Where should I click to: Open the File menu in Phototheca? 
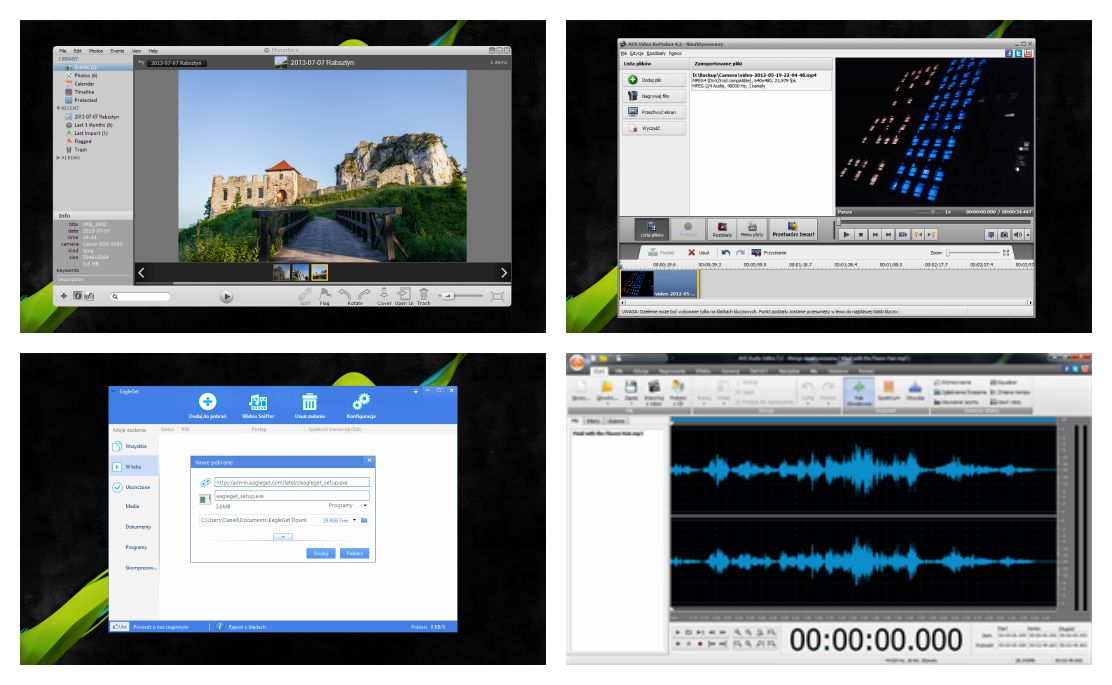tap(62, 51)
